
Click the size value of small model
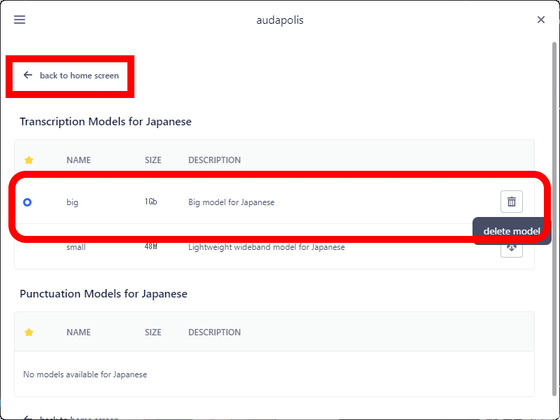point(151,246)
